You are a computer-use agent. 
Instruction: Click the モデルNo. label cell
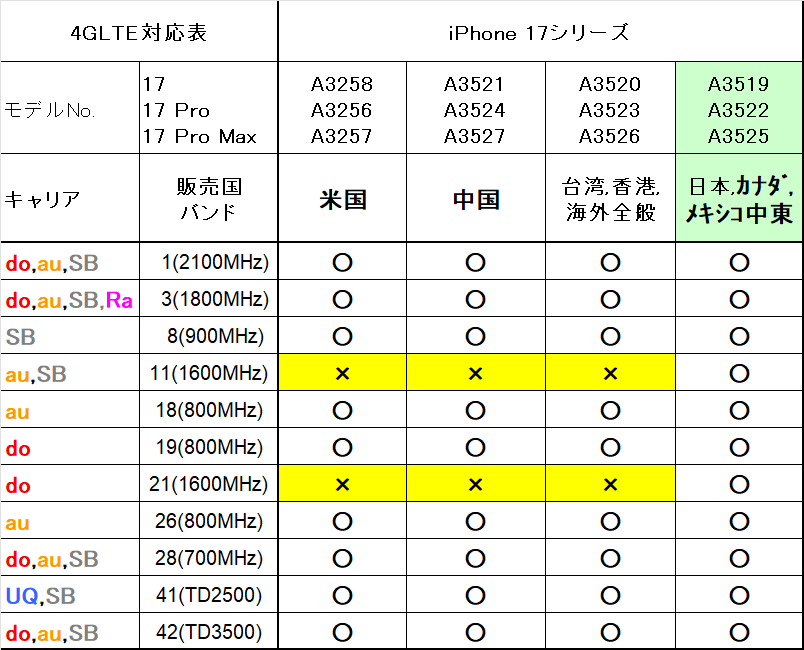(x=70, y=108)
